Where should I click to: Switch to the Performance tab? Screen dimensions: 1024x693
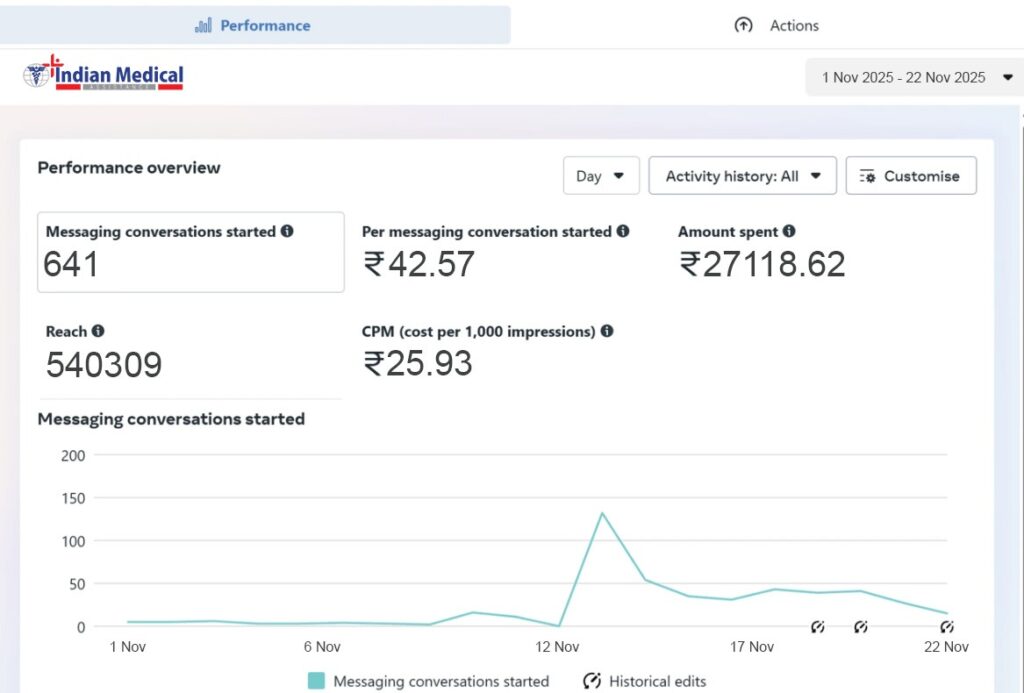pyautogui.click(x=254, y=25)
